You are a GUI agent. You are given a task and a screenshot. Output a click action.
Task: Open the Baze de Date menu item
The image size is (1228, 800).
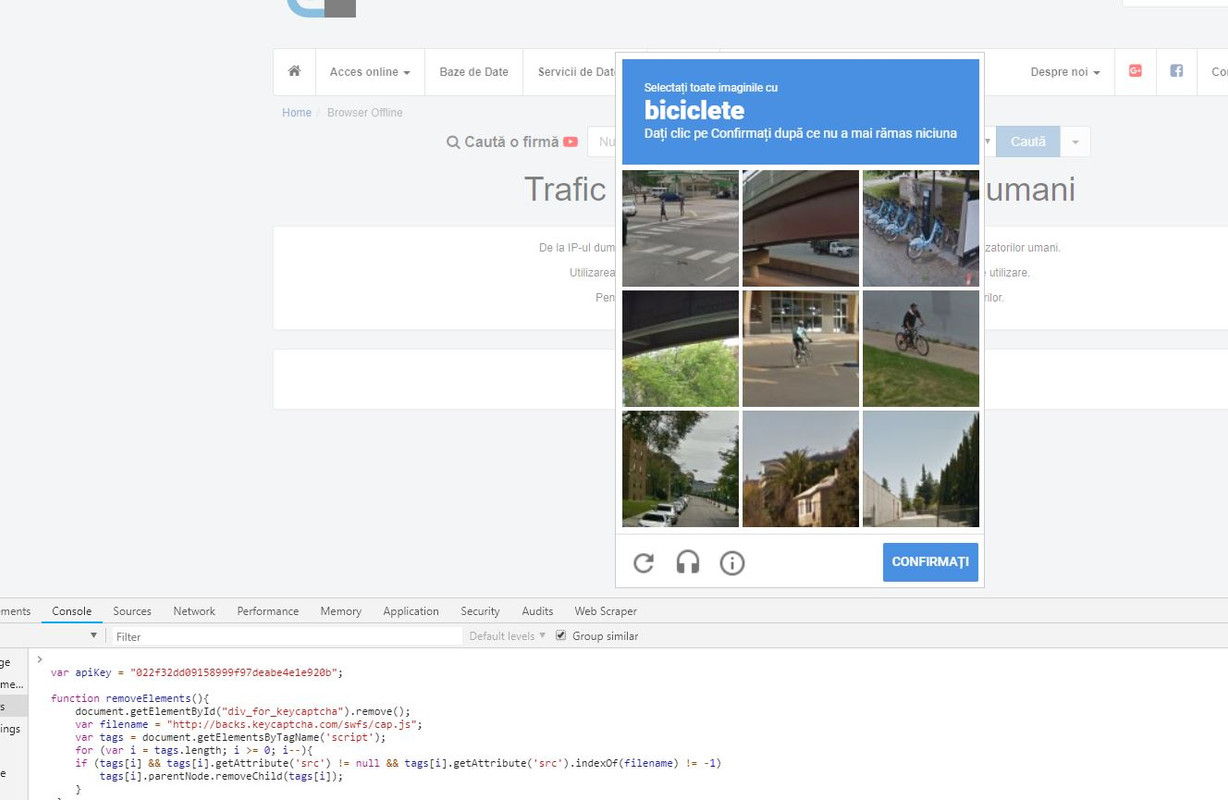[474, 72]
